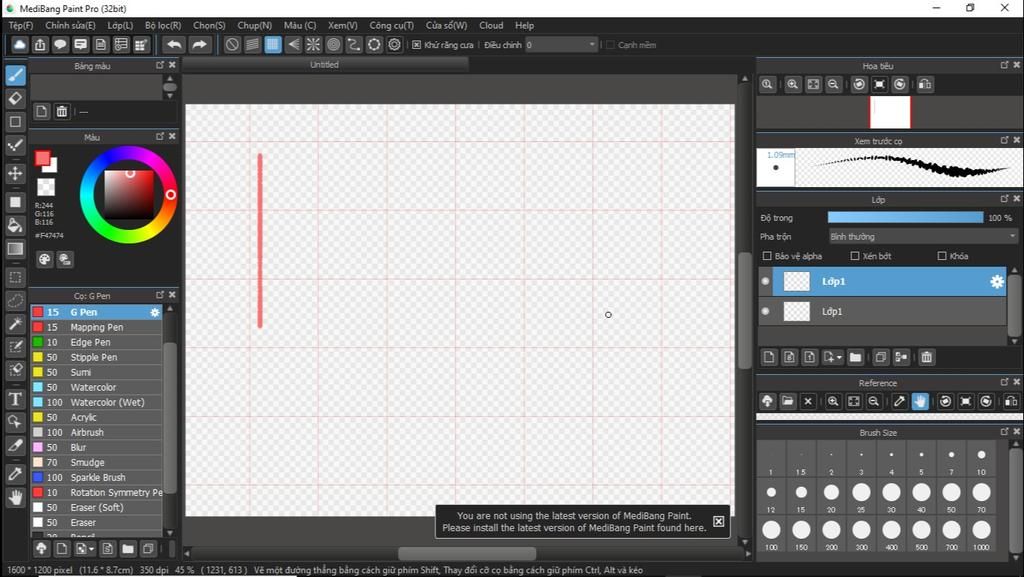Adjust the Độ trong opacity slider

(905, 217)
